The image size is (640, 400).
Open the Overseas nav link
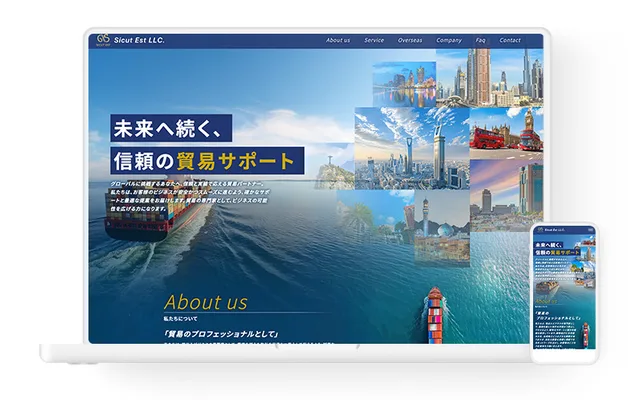pos(410,40)
